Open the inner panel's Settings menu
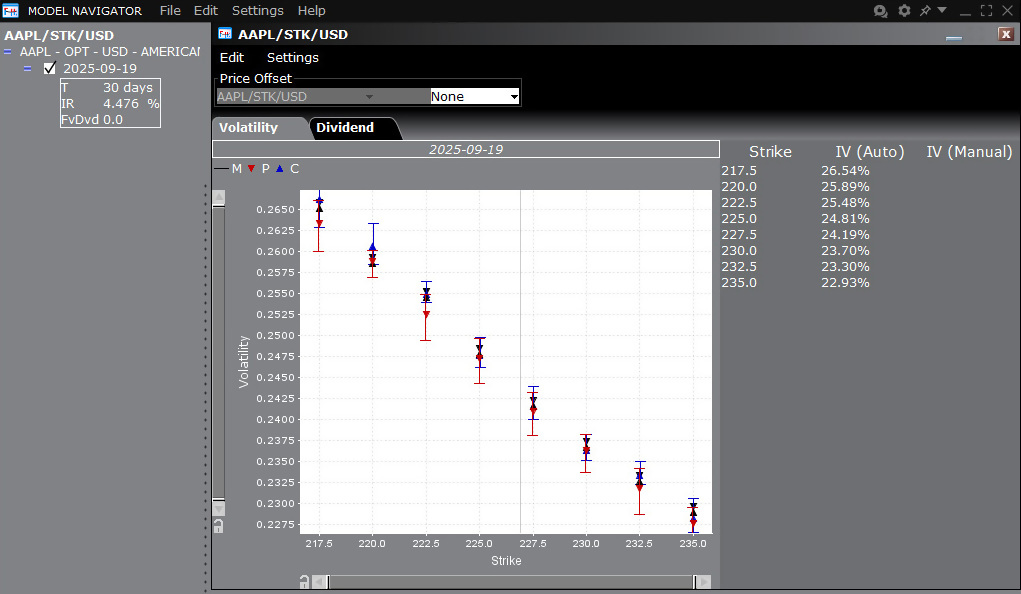1021x594 pixels. point(292,58)
